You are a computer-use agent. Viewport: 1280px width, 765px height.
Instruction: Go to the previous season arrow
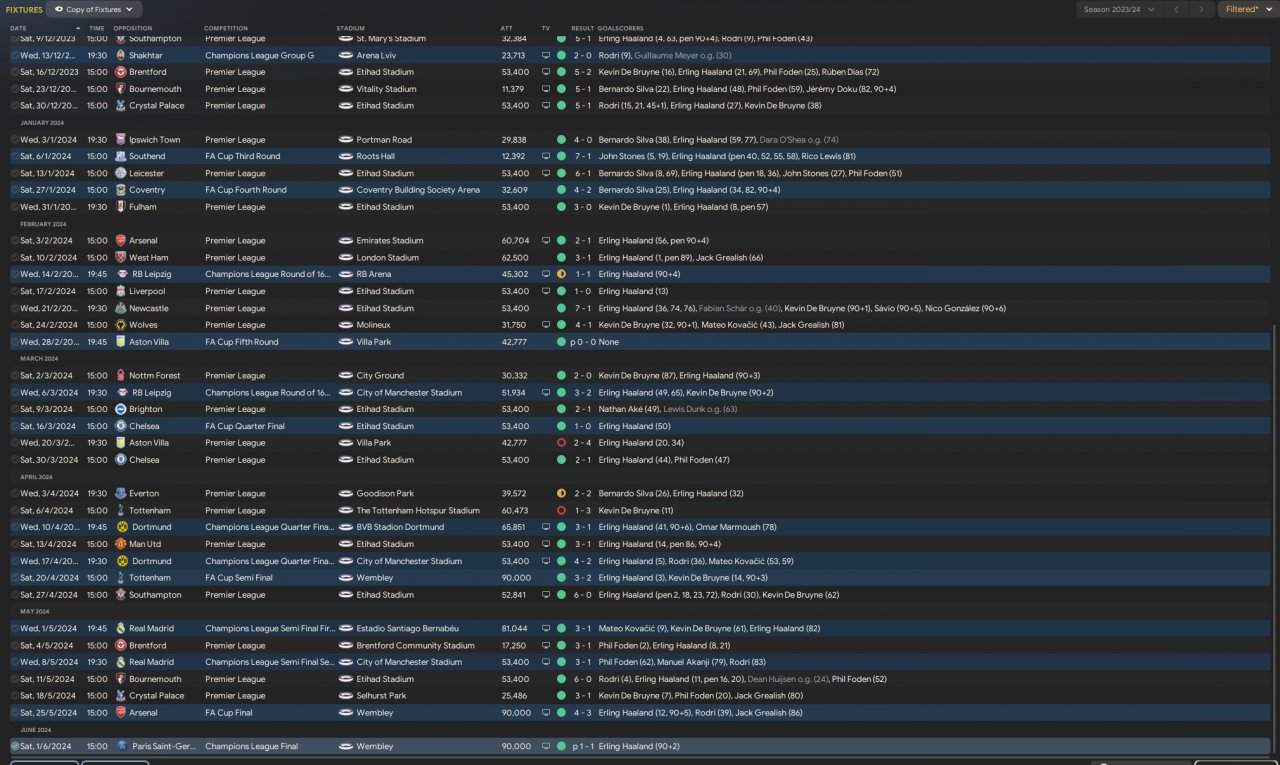pyautogui.click(x=1176, y=9)
